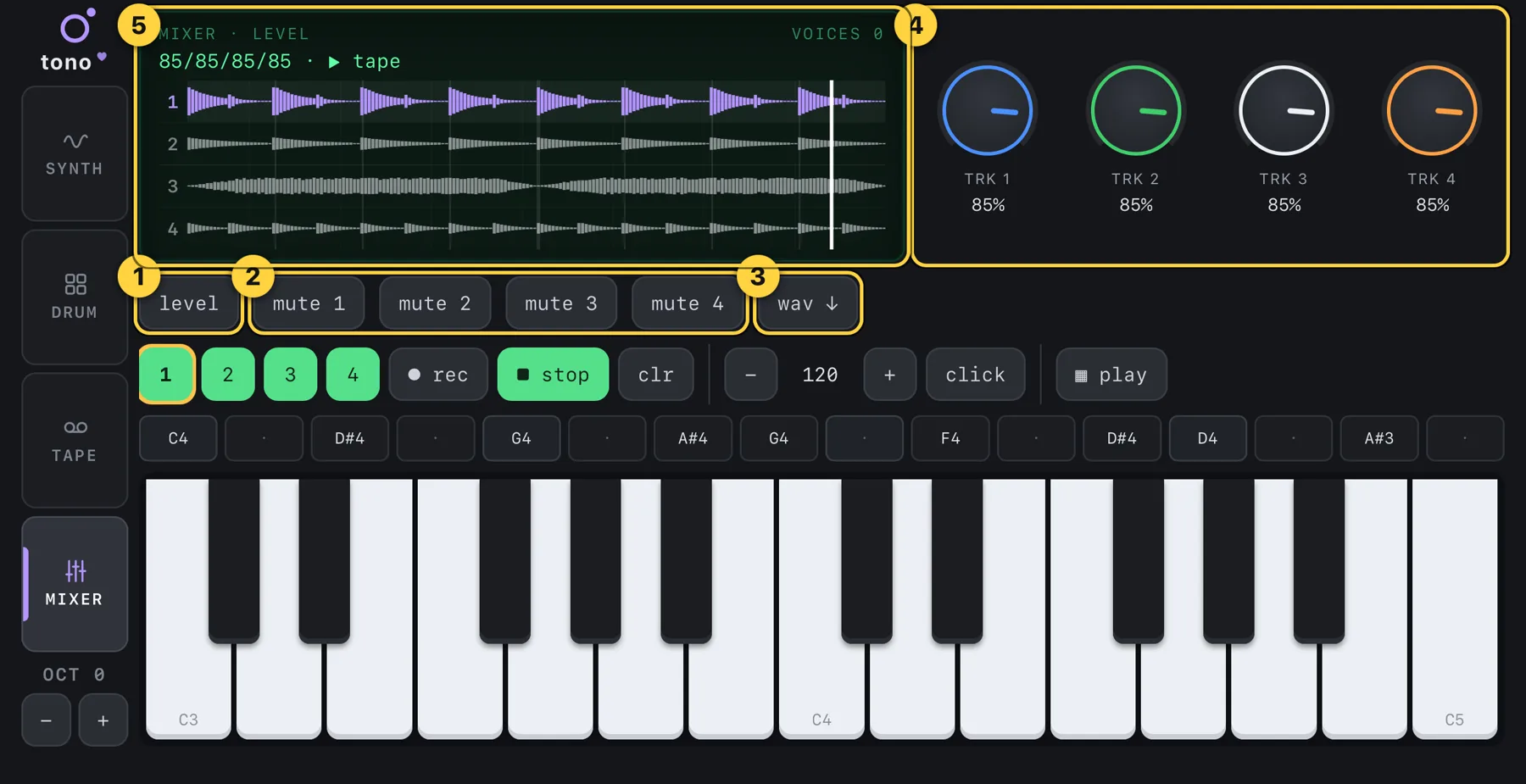
Task: Adjust the green TRK 2 level knob
Action: (x=1136, y=111)
